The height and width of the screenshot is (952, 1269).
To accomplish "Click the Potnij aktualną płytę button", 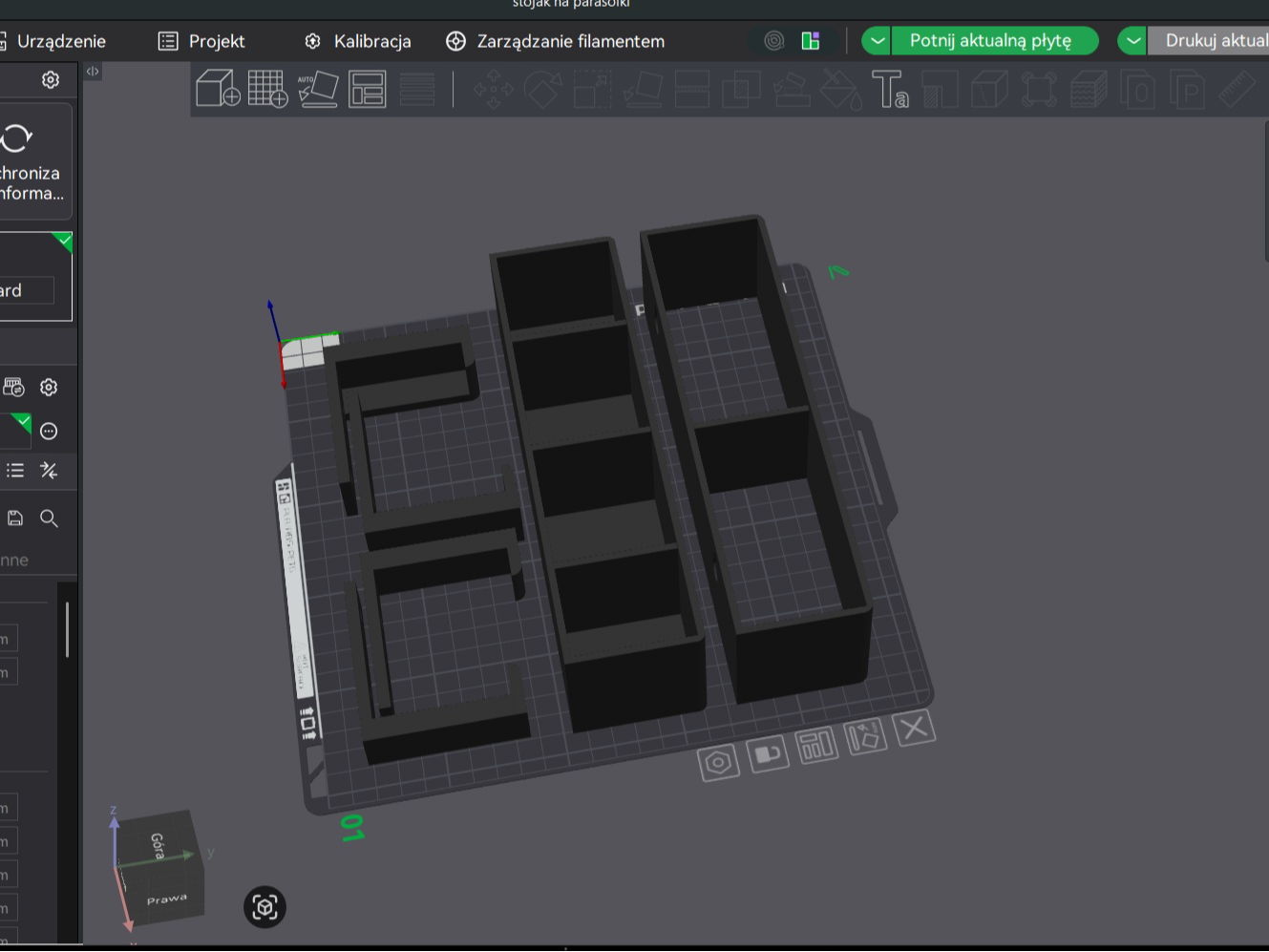I will (990, 41).
